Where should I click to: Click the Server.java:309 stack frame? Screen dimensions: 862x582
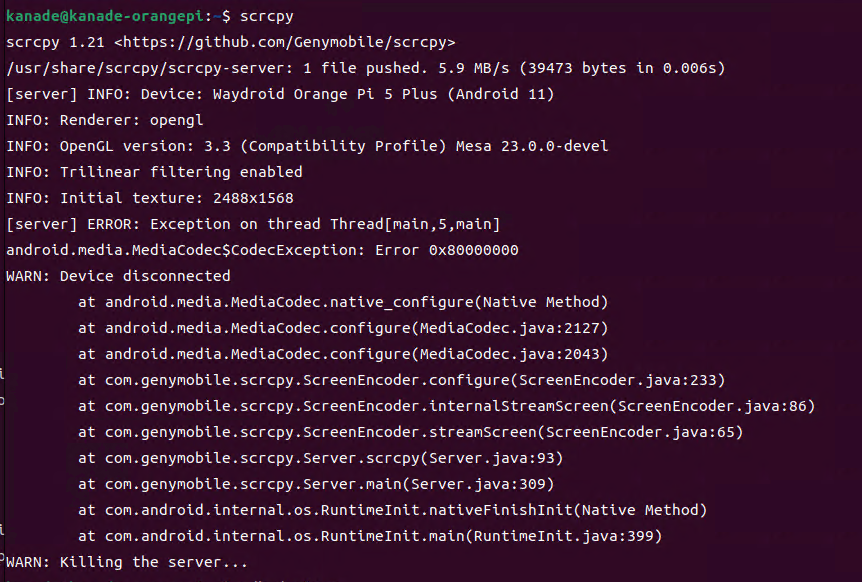pos(320,484)
